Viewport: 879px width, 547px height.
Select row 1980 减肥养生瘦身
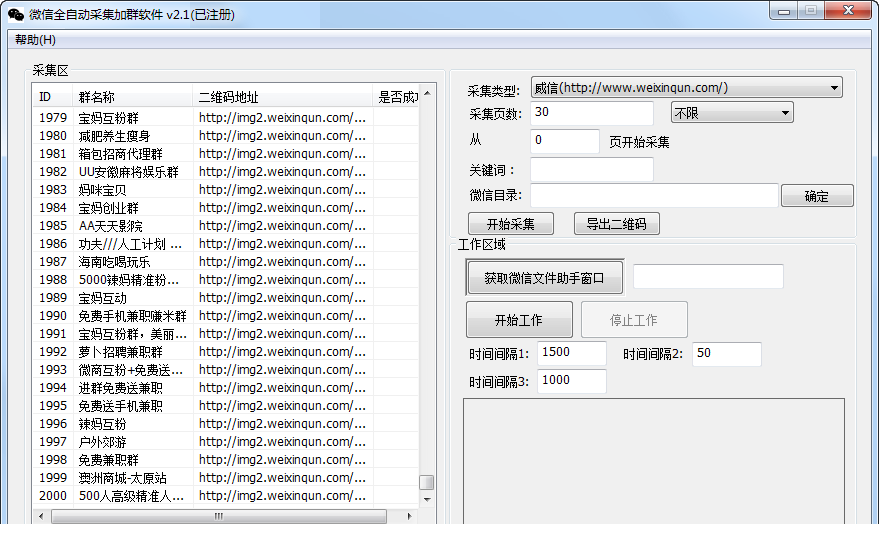tap(225, 136)
